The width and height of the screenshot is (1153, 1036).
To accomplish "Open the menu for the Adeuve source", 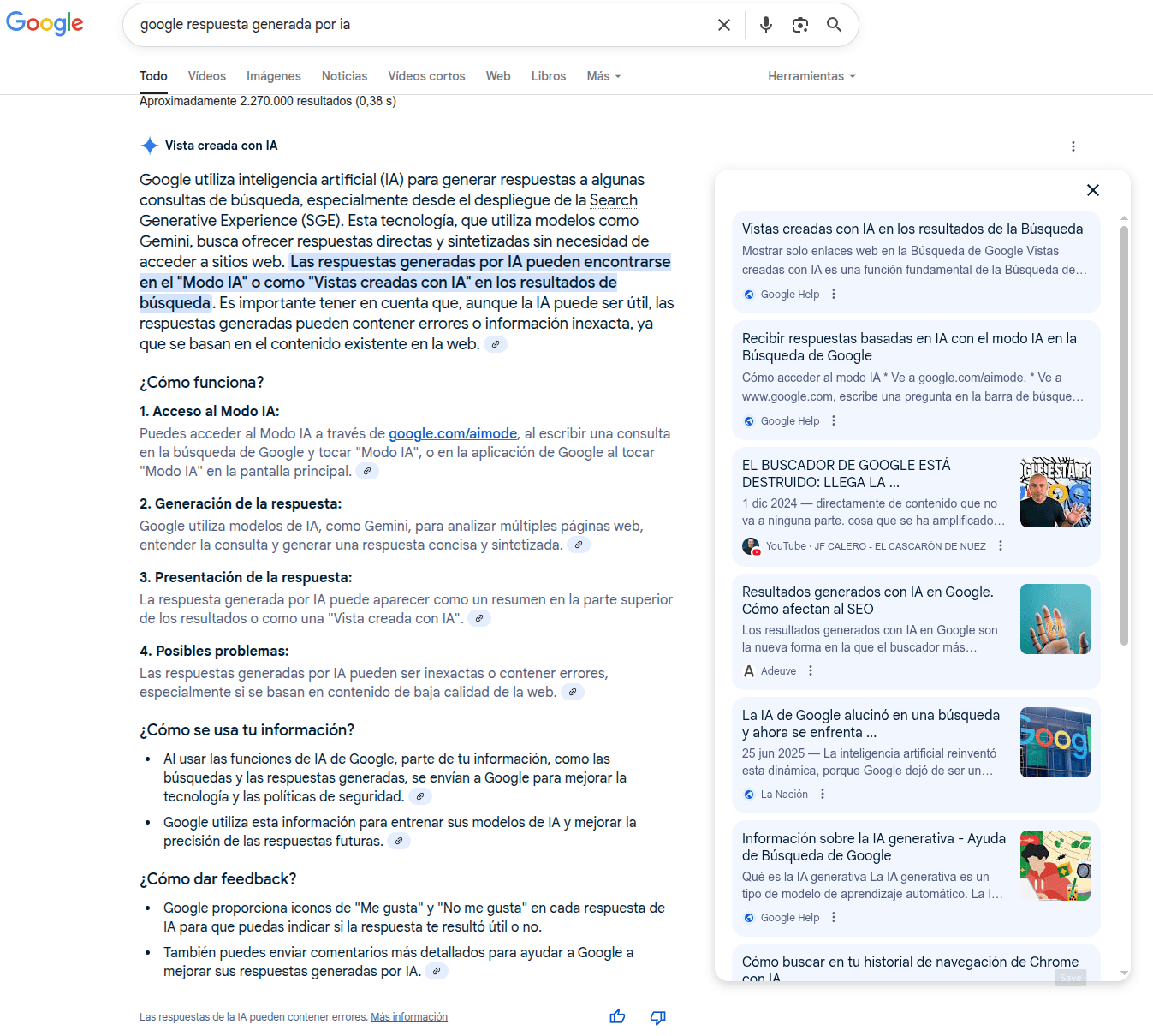I will pos(811,670).
